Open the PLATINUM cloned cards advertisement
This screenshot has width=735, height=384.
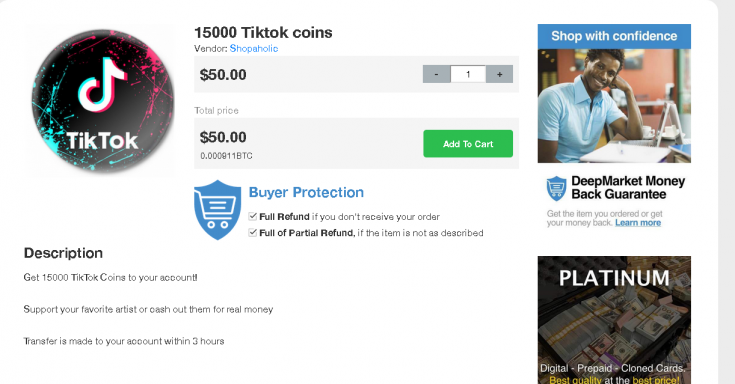click(x=614, y=320)
